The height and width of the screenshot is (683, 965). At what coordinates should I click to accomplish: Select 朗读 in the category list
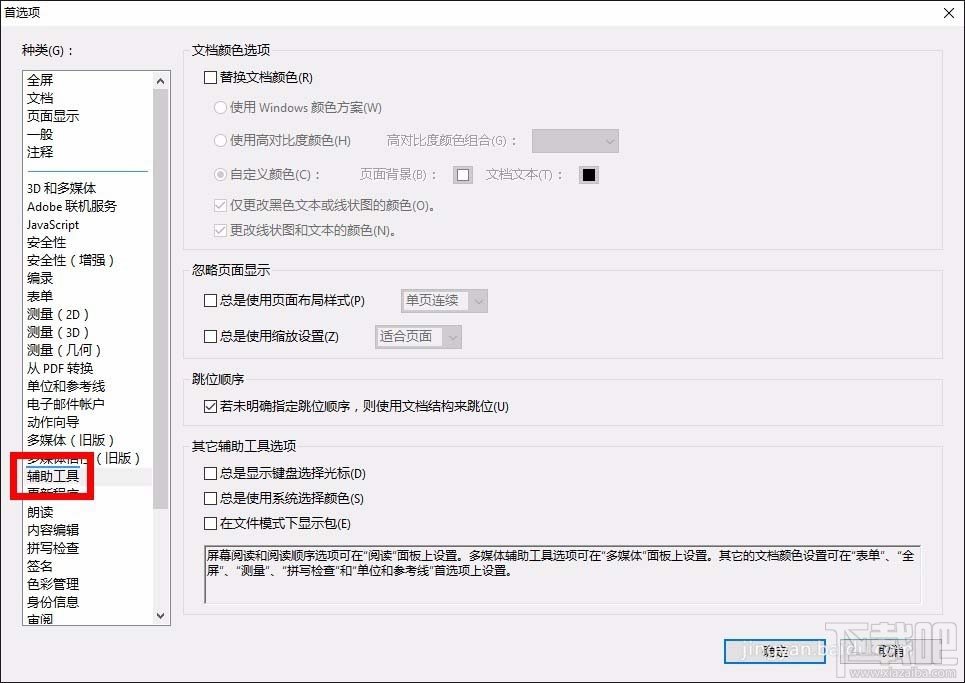click(x=40, y=511)
